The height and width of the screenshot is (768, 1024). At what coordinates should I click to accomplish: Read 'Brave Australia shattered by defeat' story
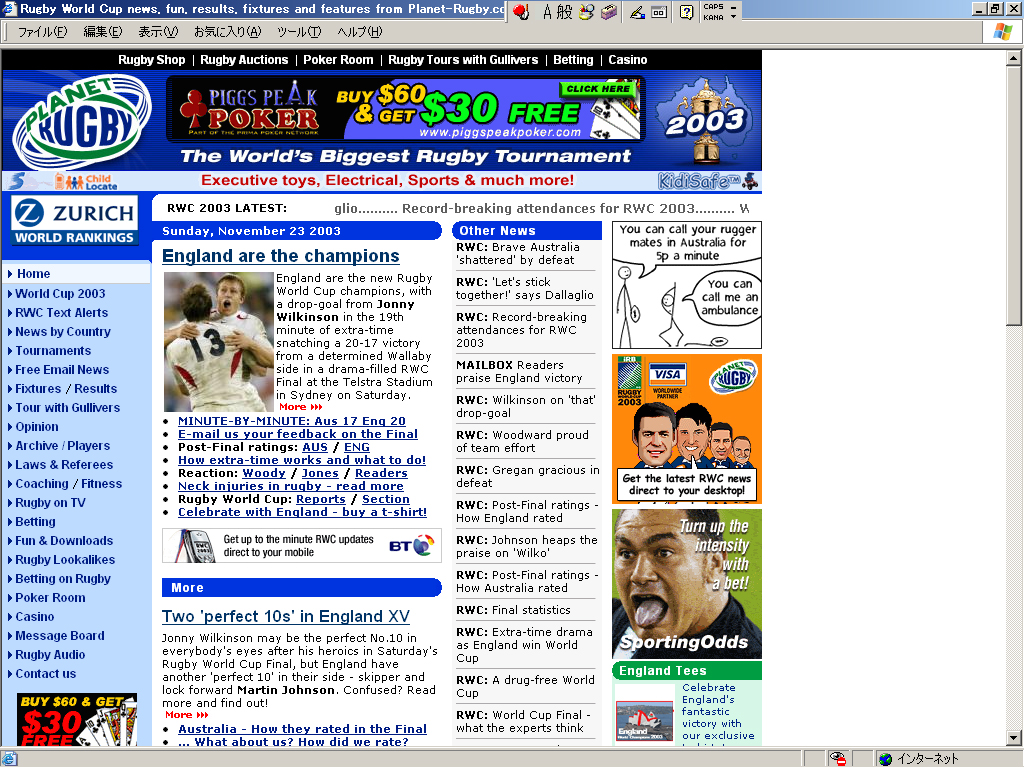(518, 253)
